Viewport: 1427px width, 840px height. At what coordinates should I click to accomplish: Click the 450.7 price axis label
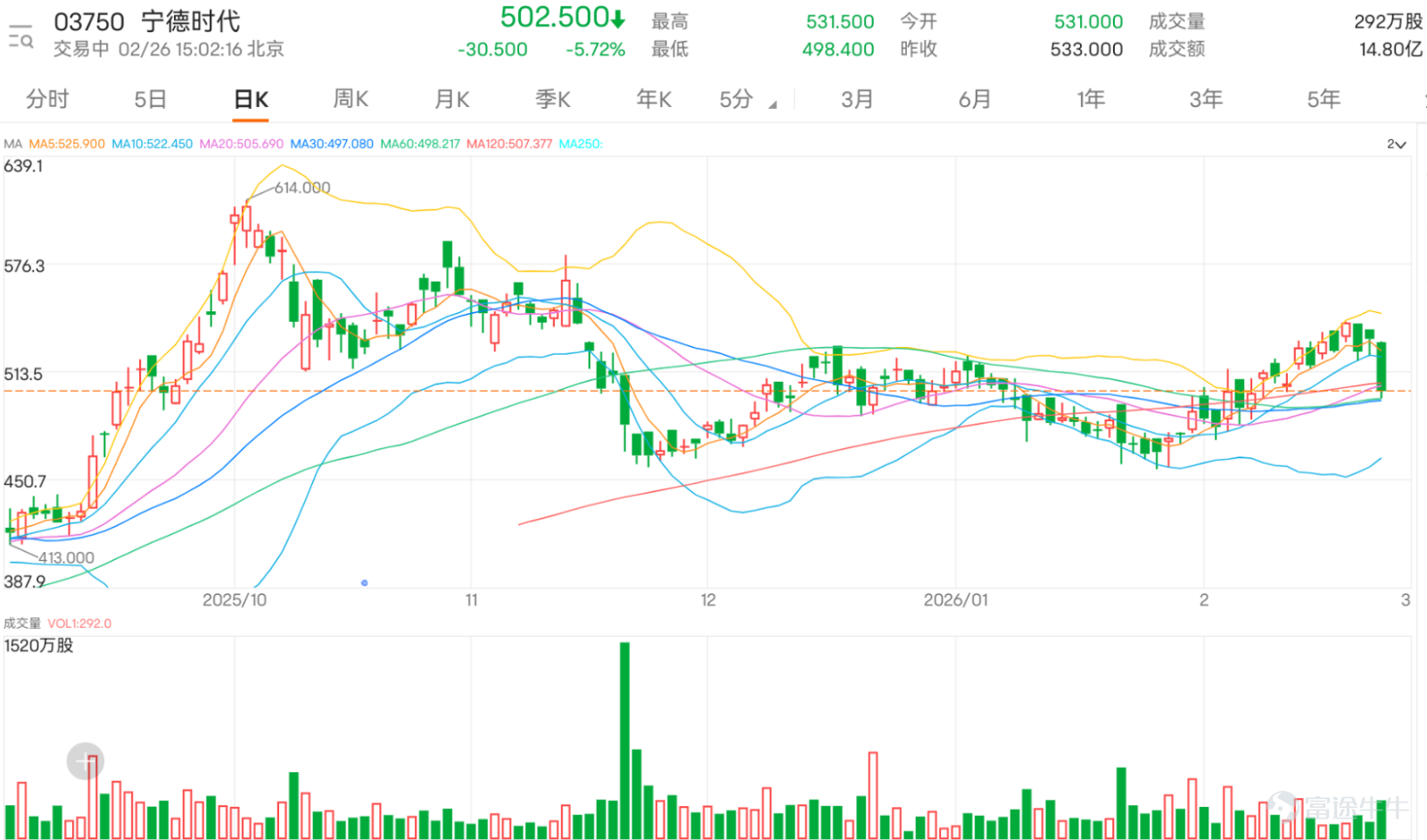pos(25,482)
